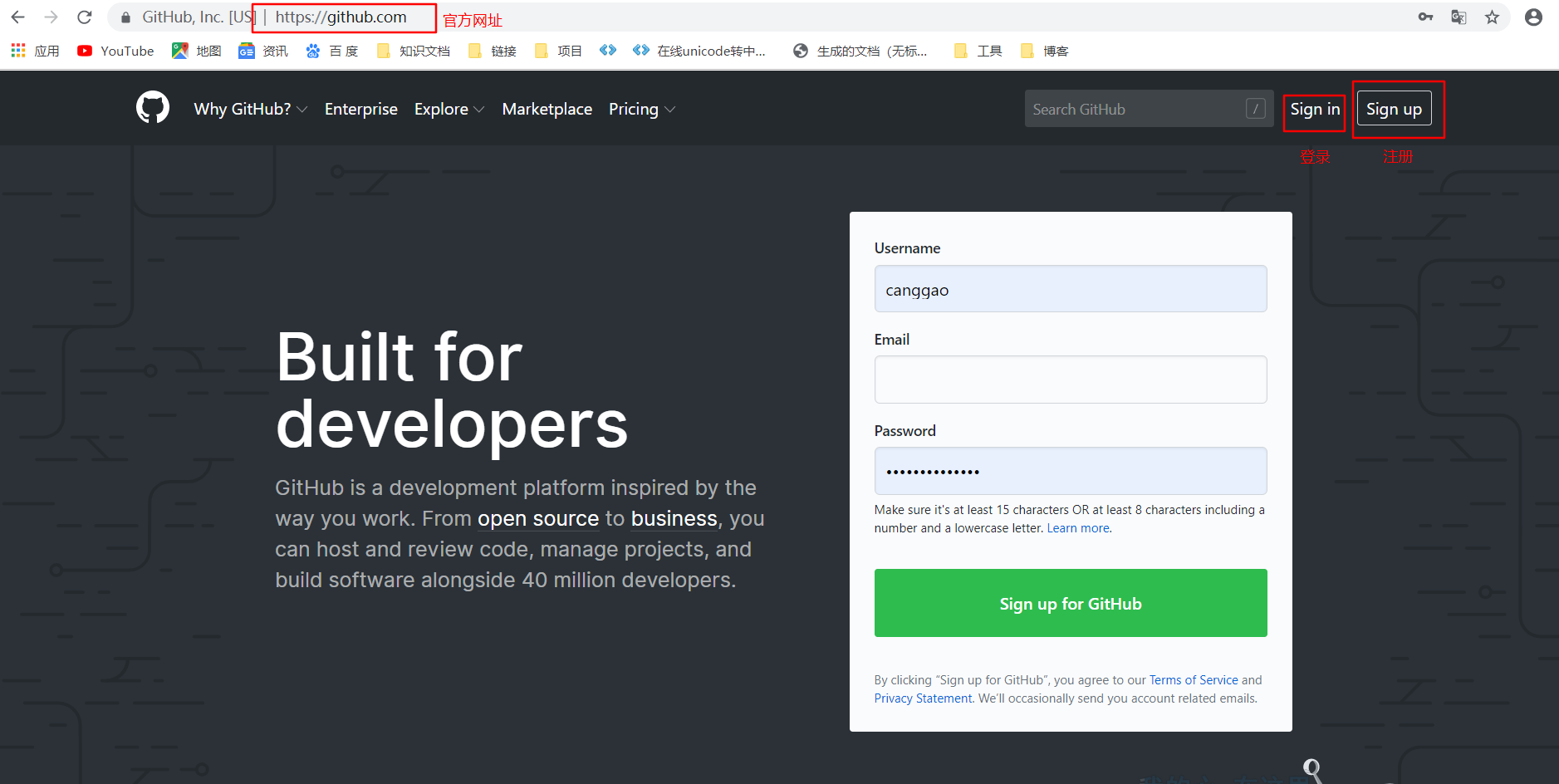Click the browser forward arrow
This screenshot has width=1559, height=784.
click(51, 17)
